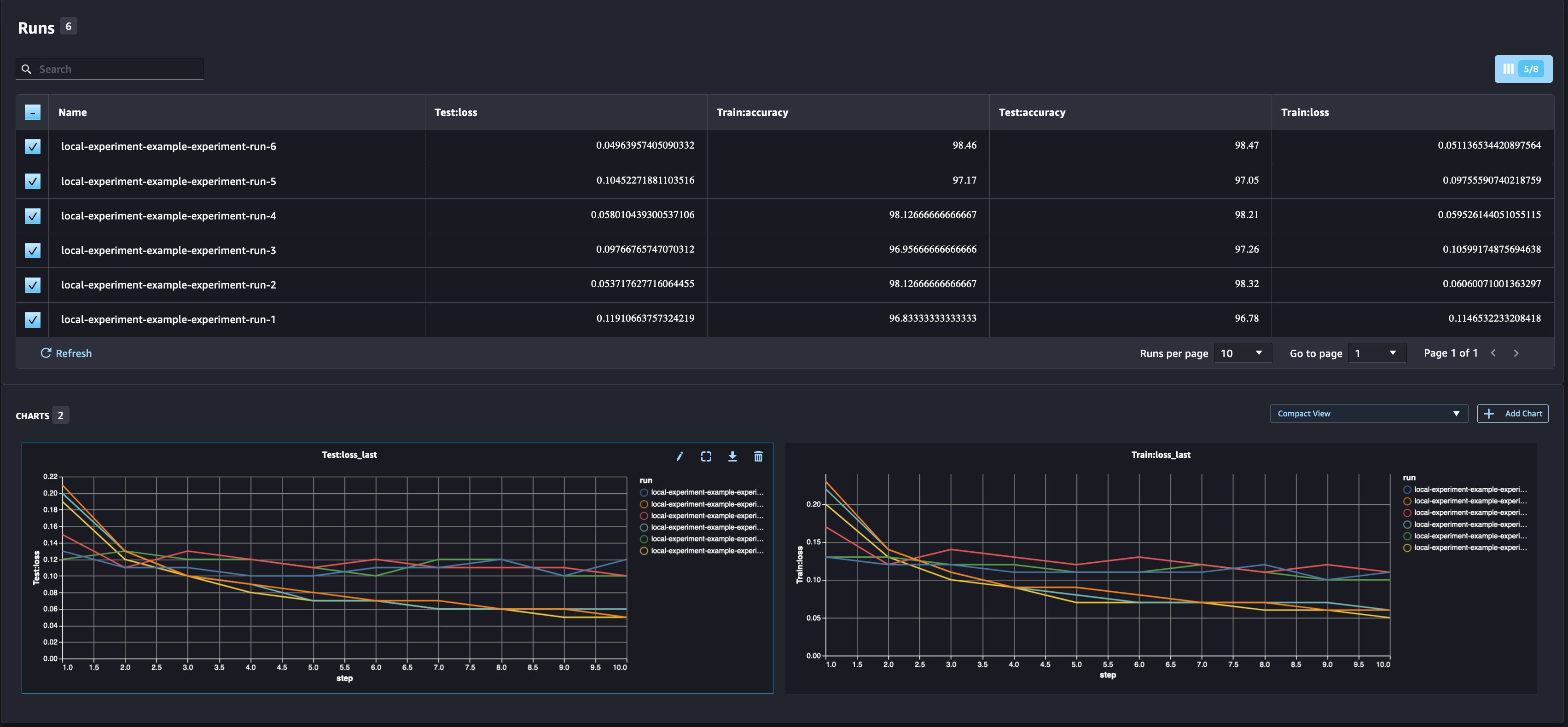Click into the Search runs field
Image resolution: width=1568 pixels, height=727 pixels.
(119, 69)
